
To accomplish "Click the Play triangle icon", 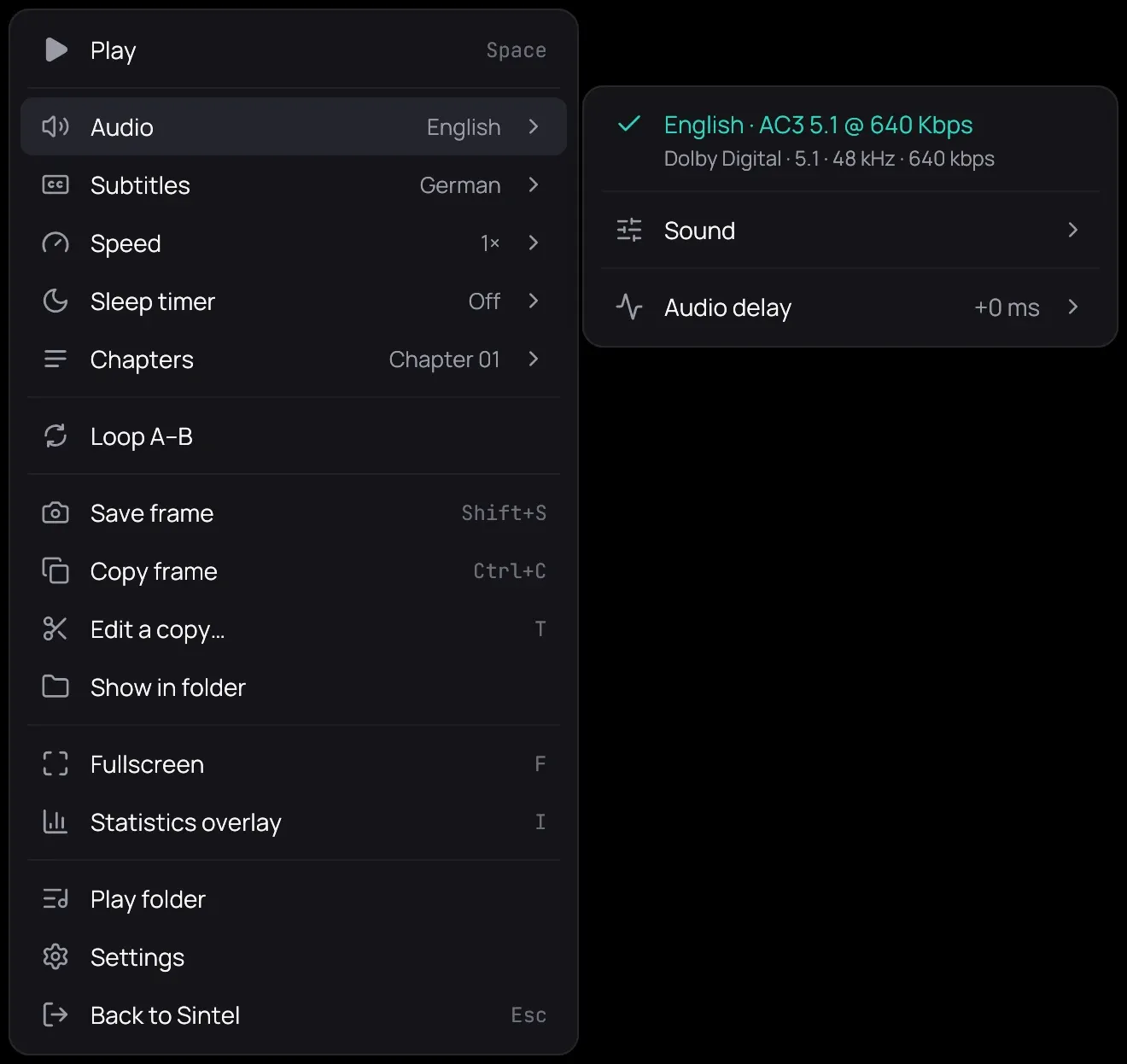I will click(x=55, y=50).
